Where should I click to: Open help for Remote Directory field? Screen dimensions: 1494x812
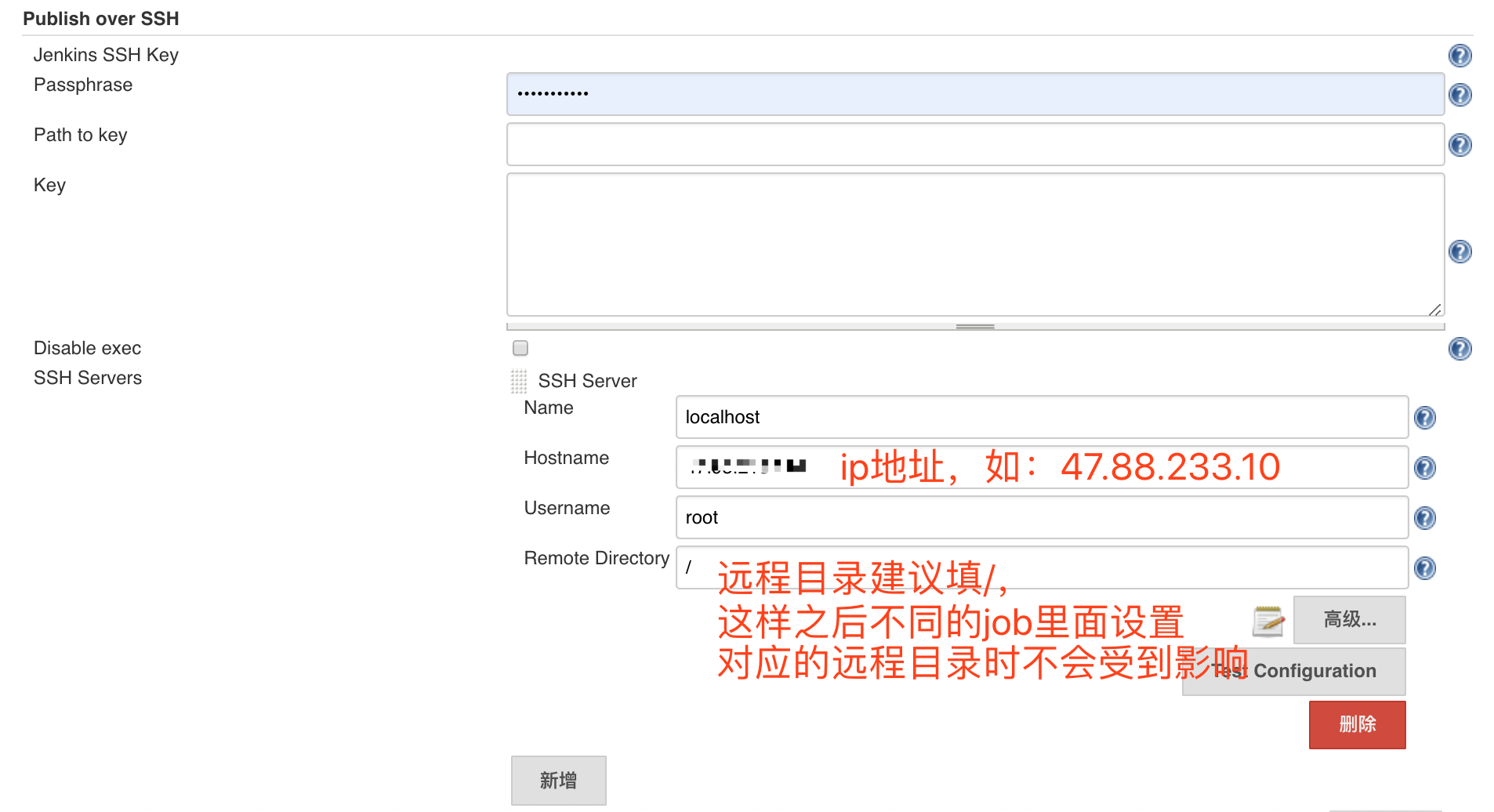point(1424,568)
